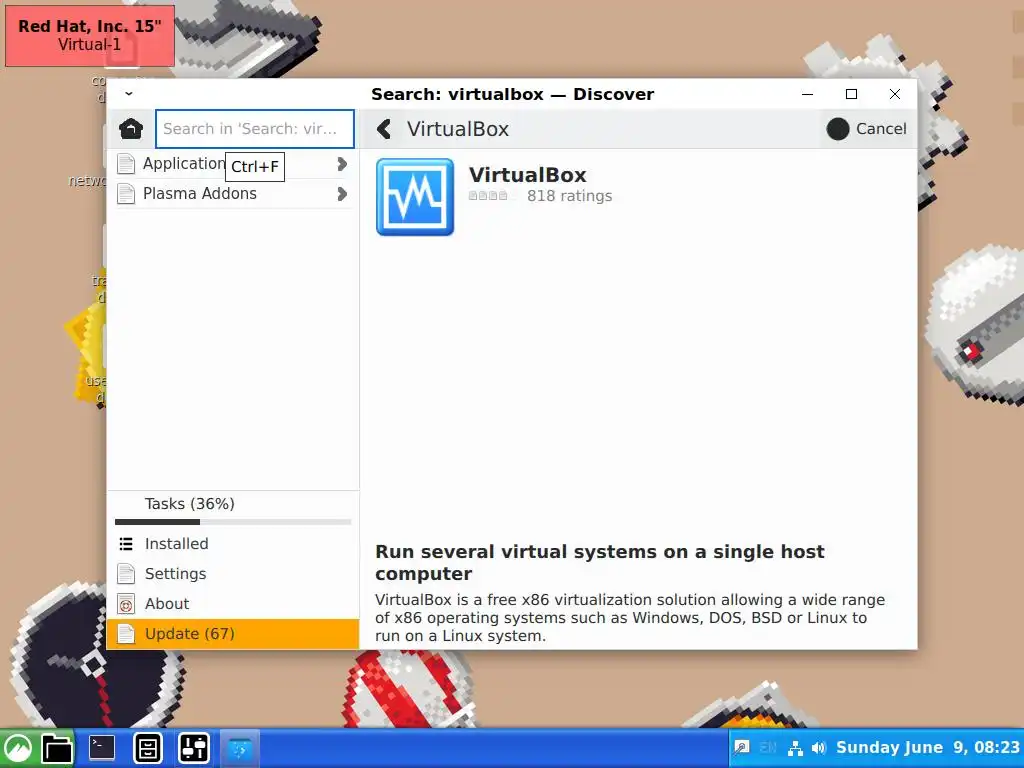Open the archive drawer icon in taskbar
The height and width of the screenshot is (768, 1024).
pos(148,748)
